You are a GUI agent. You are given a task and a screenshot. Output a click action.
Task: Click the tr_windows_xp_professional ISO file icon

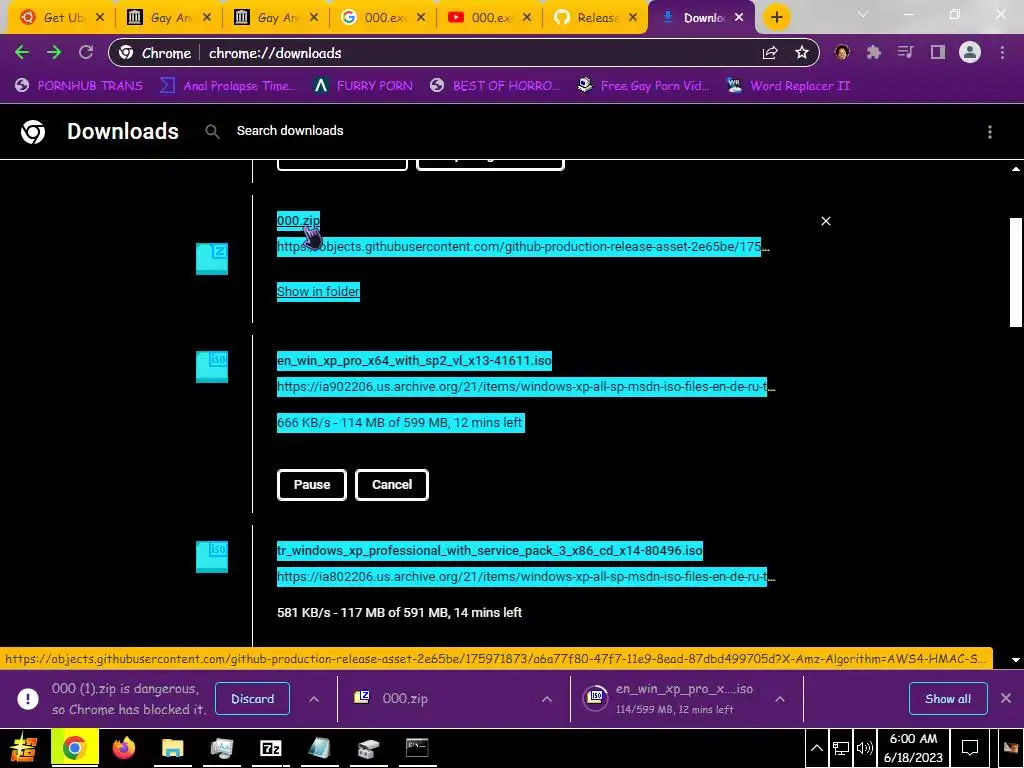[x=212, y=557]
